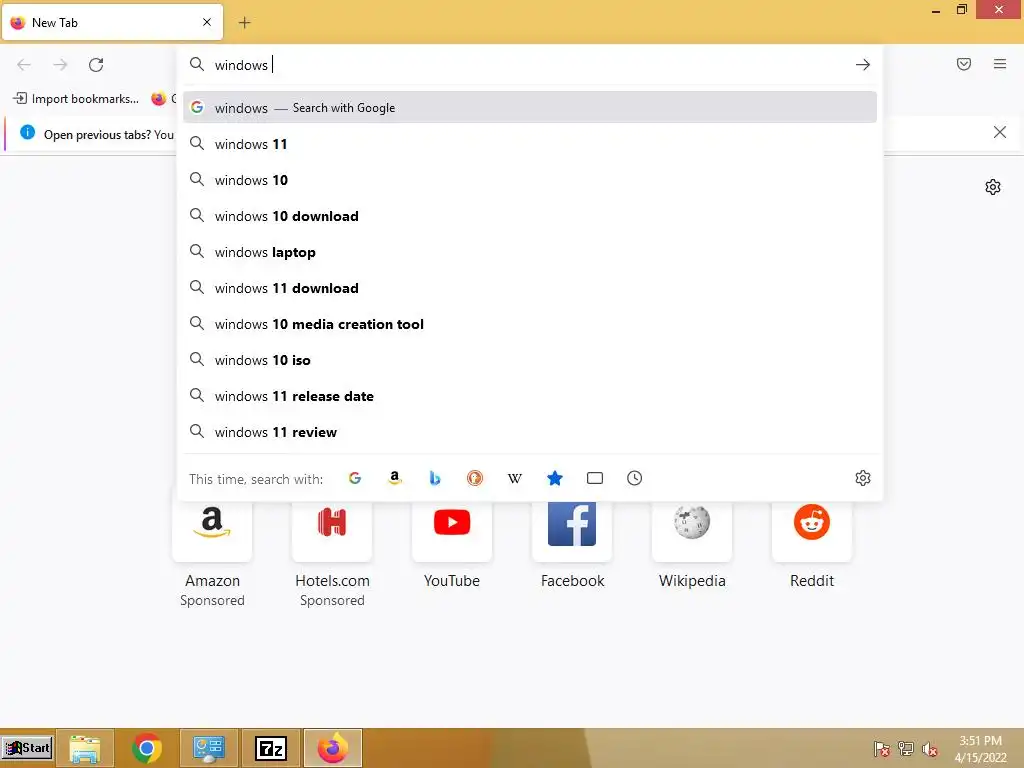This screenshot has width=1024, height=768.
Task: Choose the 'windows 10' suggestion
Action: [530, 180]
